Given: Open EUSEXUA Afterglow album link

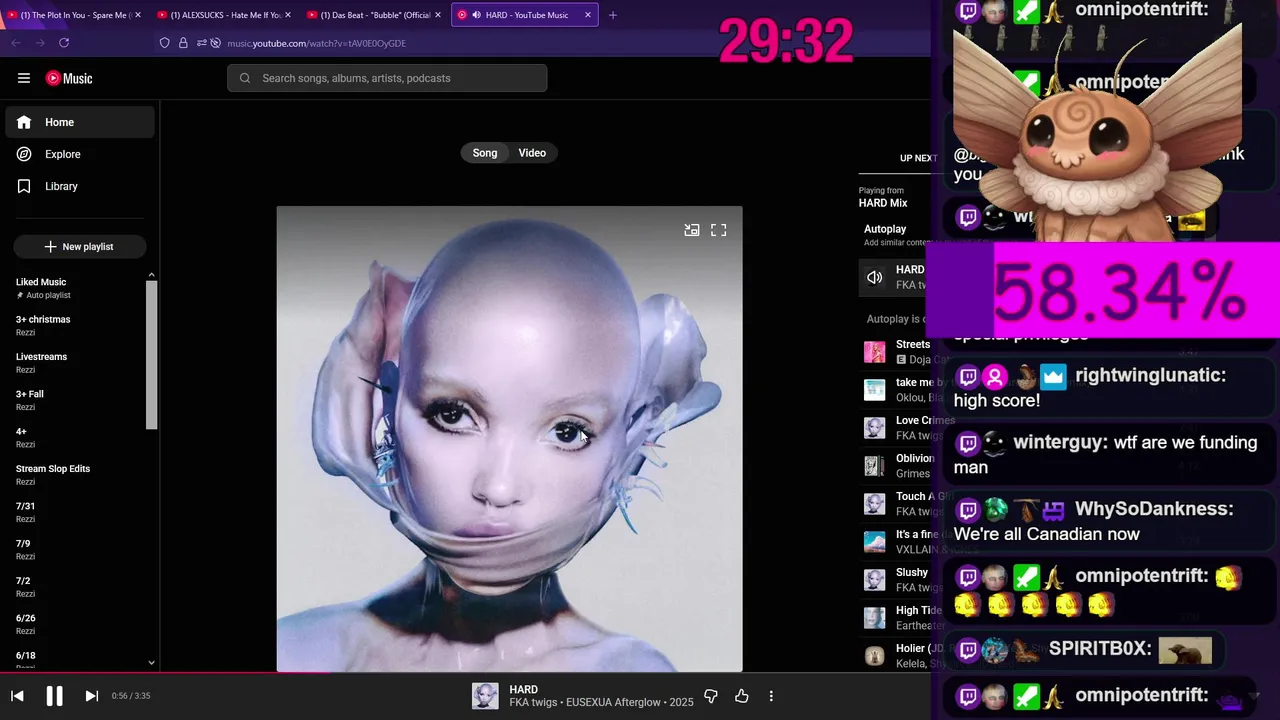Looking at the screenshot, I should [x=614, y=702].
